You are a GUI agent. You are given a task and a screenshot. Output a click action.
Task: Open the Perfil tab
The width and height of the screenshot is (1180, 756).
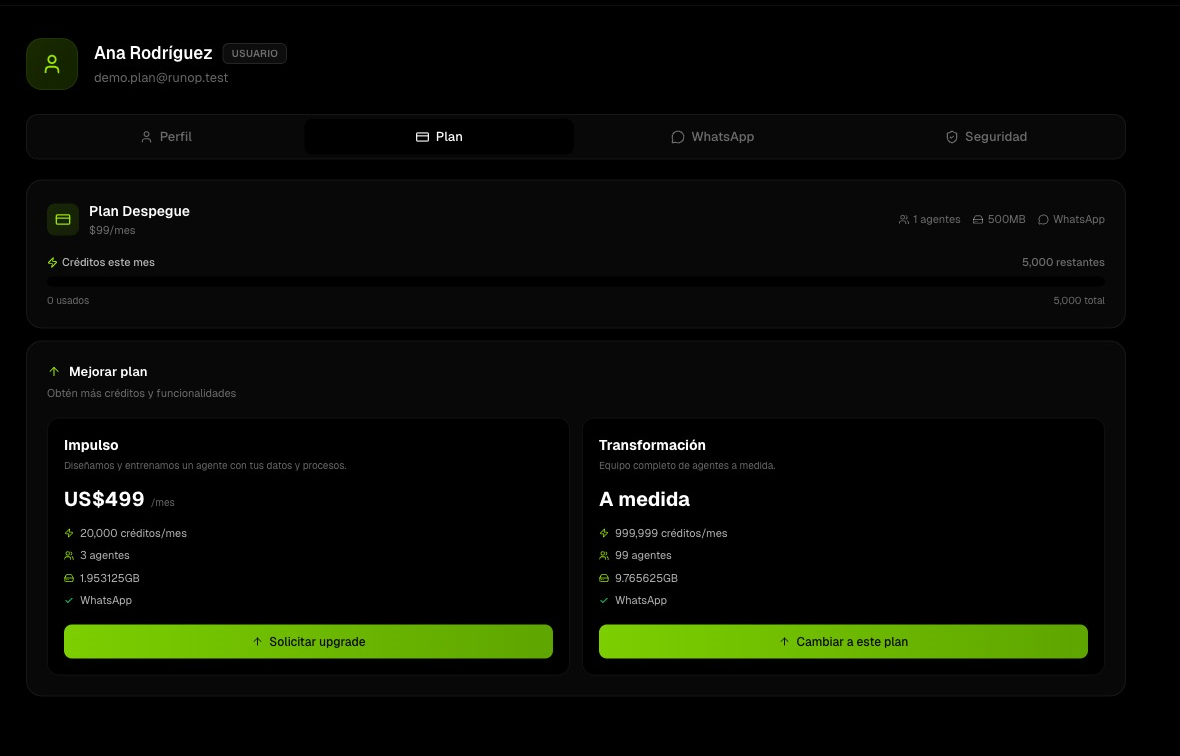point(166,137)
